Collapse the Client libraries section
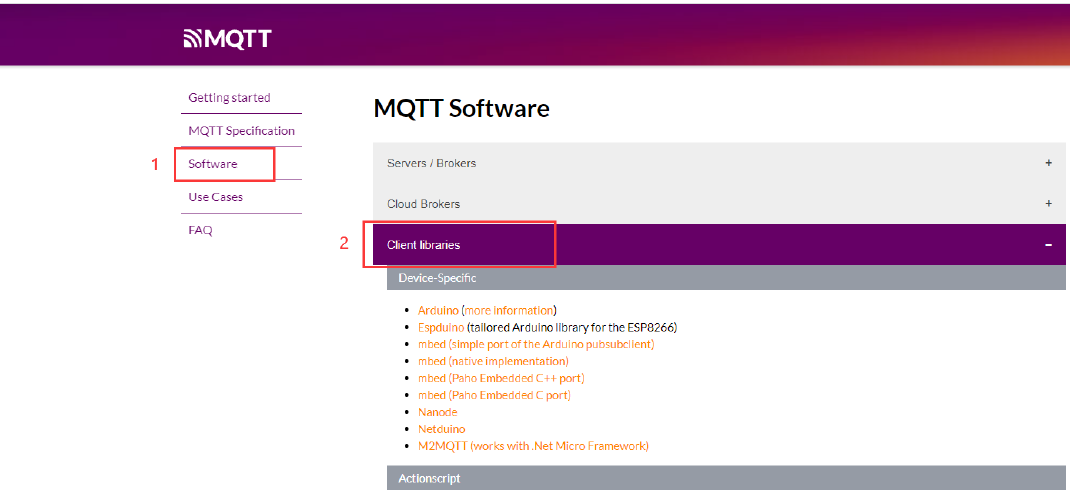The width and height of the screenshot is (1070, 503). pyautogui.click(x=719, y=244)
